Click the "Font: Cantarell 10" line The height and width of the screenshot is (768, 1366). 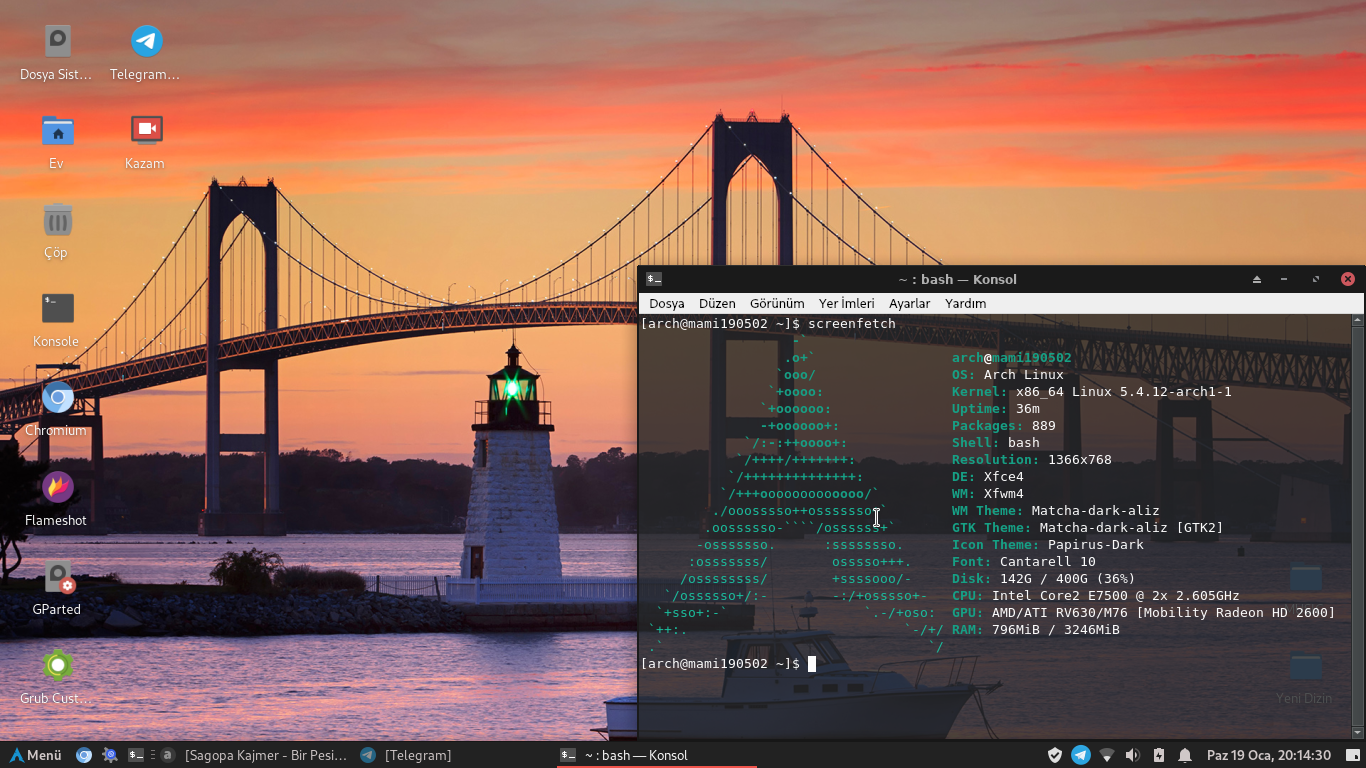click(1024, 562)
